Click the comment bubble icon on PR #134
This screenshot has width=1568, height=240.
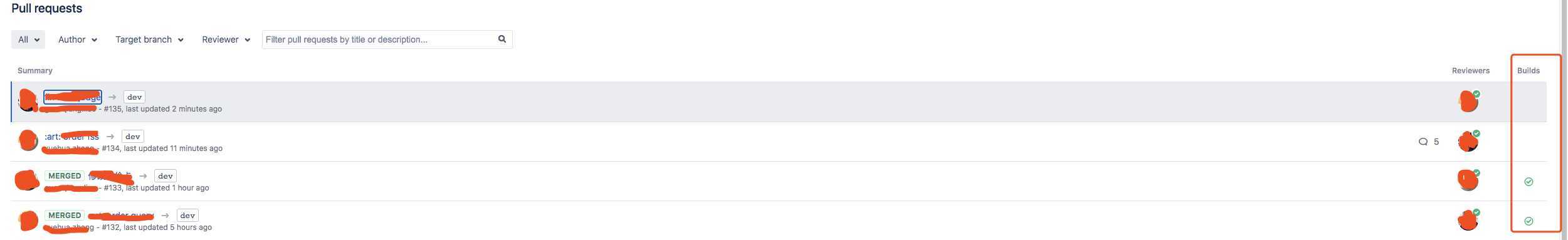1423,142
